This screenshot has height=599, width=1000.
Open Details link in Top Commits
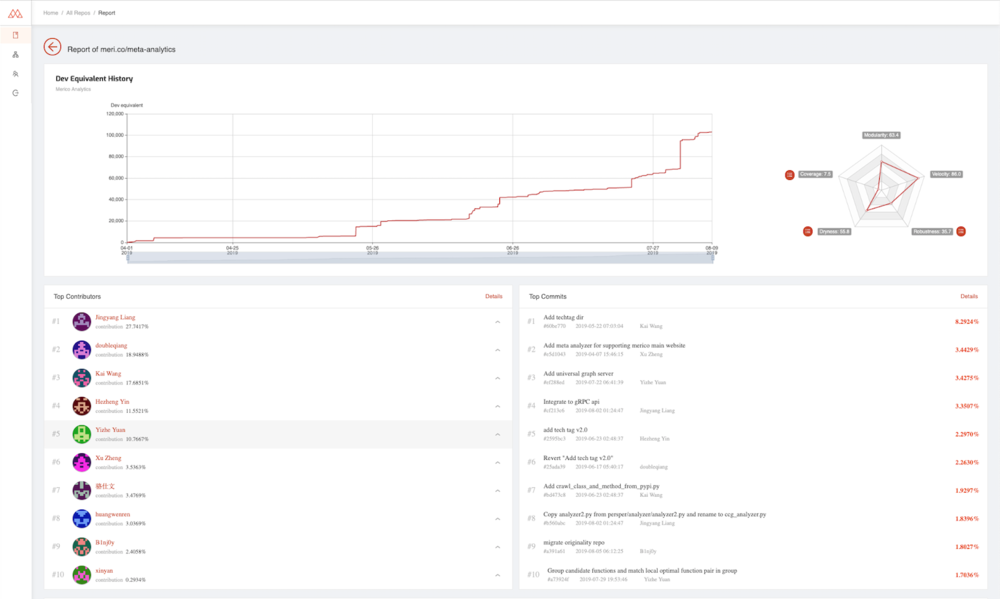point(968,297)
